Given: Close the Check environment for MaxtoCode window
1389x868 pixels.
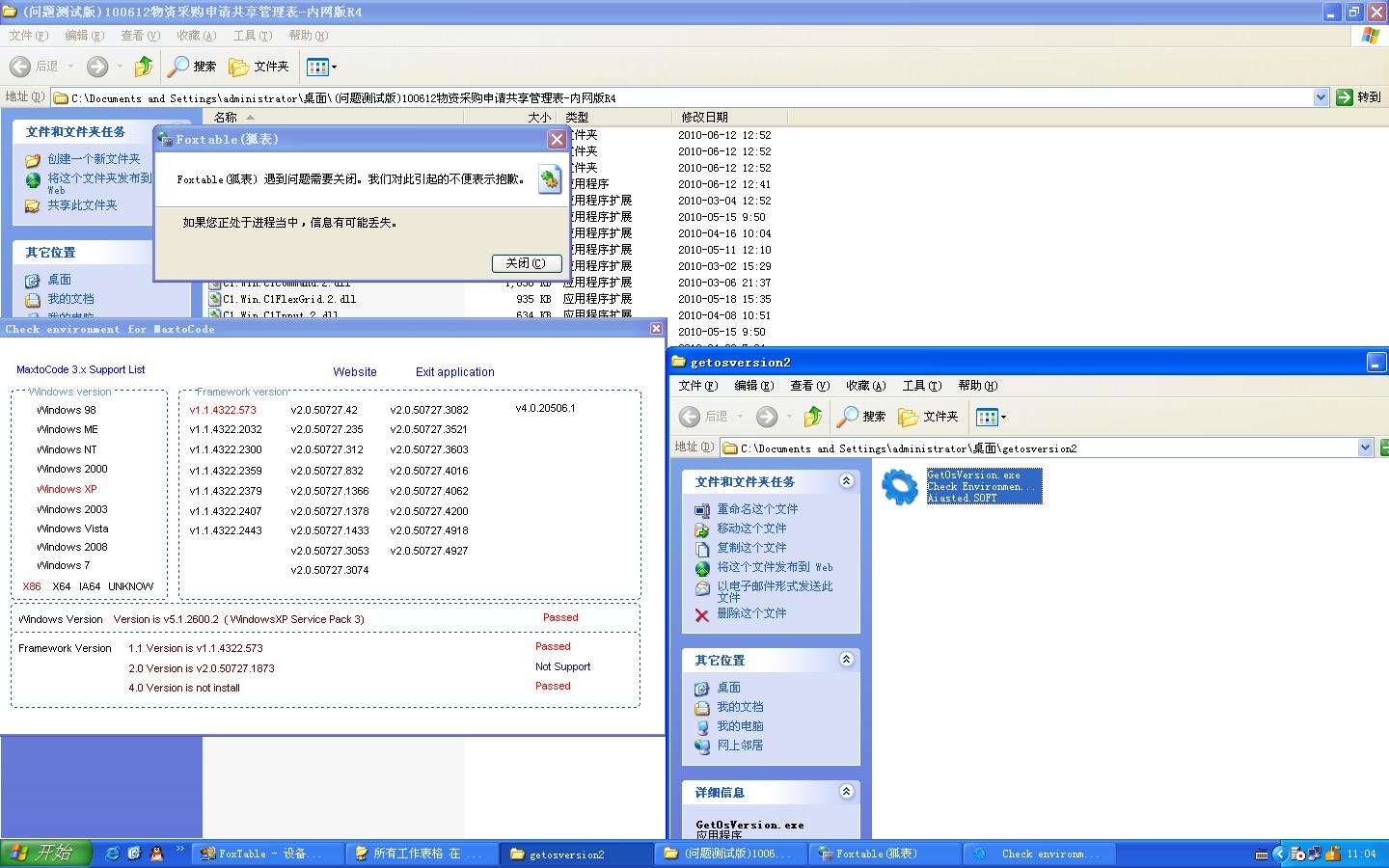Looking at the screenshot, I should point(656,329).
